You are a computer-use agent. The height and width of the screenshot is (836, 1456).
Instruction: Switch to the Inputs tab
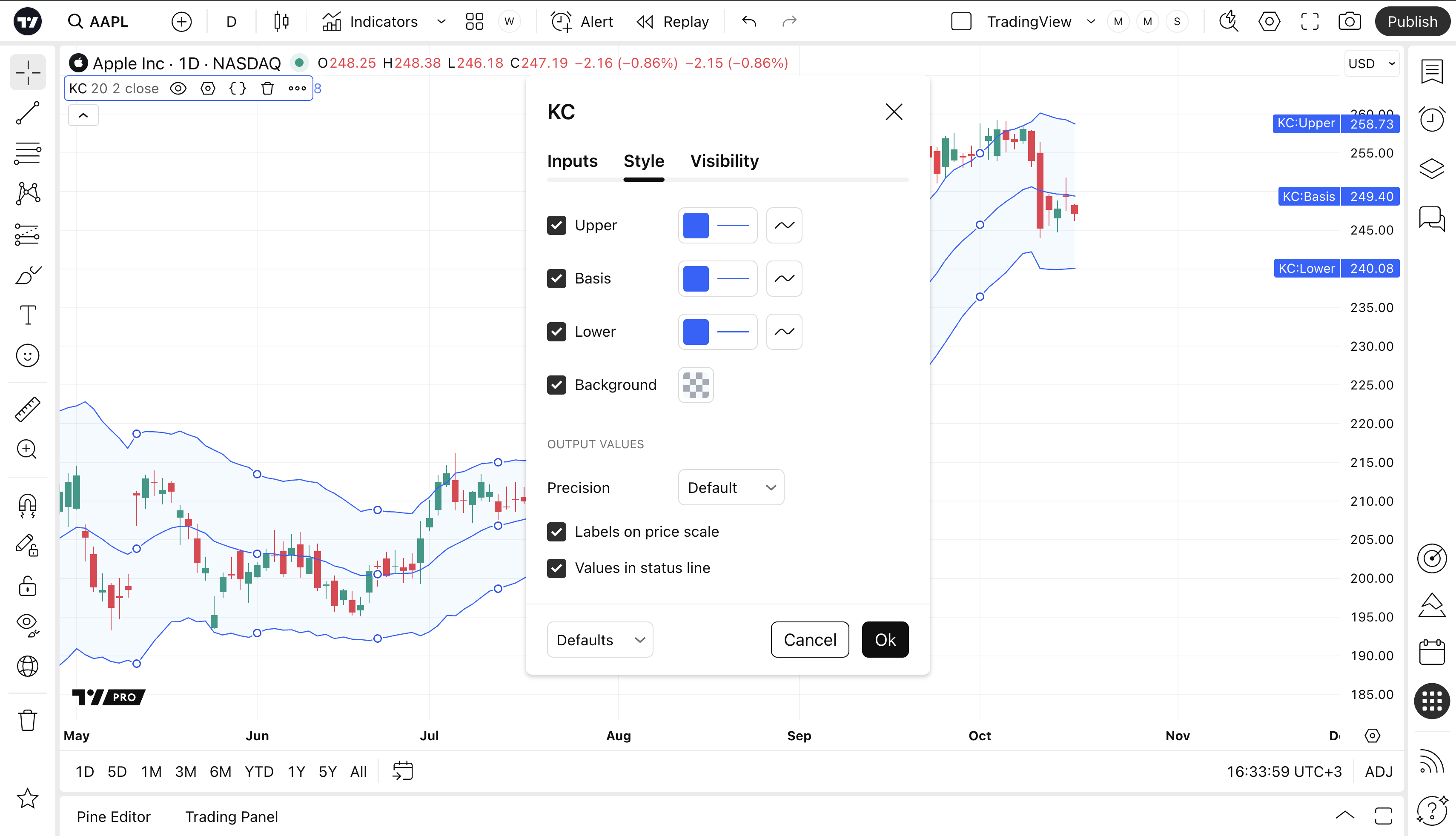click(x=572, y=161)
